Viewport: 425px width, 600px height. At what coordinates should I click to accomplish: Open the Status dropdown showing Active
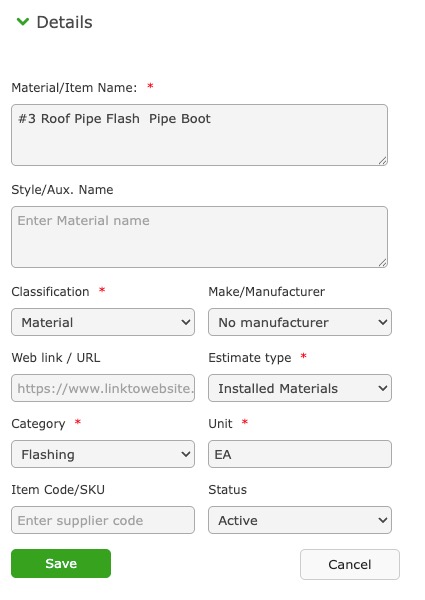[300, 520]
